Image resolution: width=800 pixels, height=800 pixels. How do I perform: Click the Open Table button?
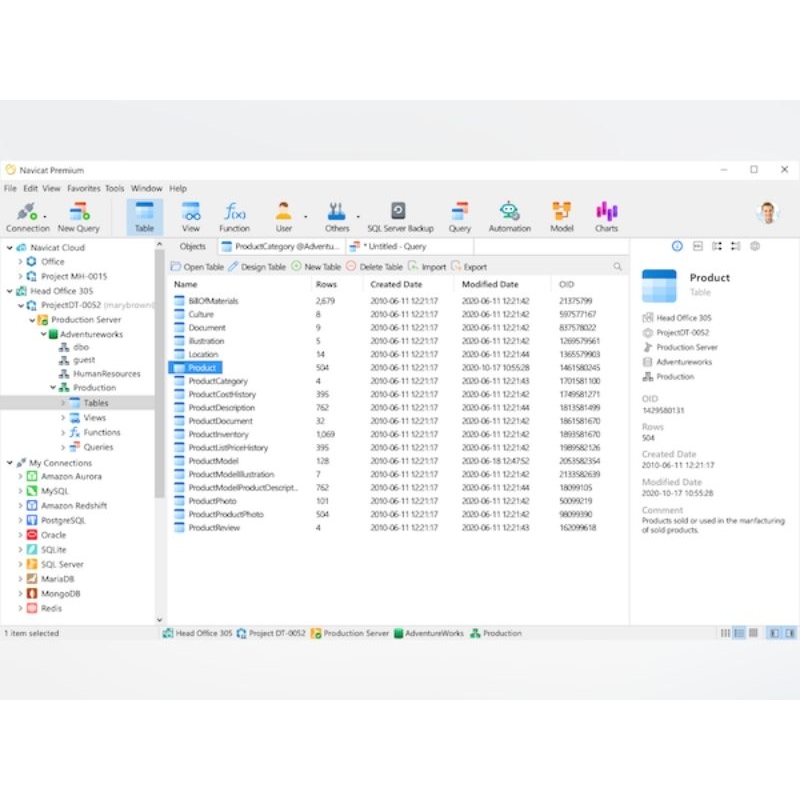tap(197, 267)
